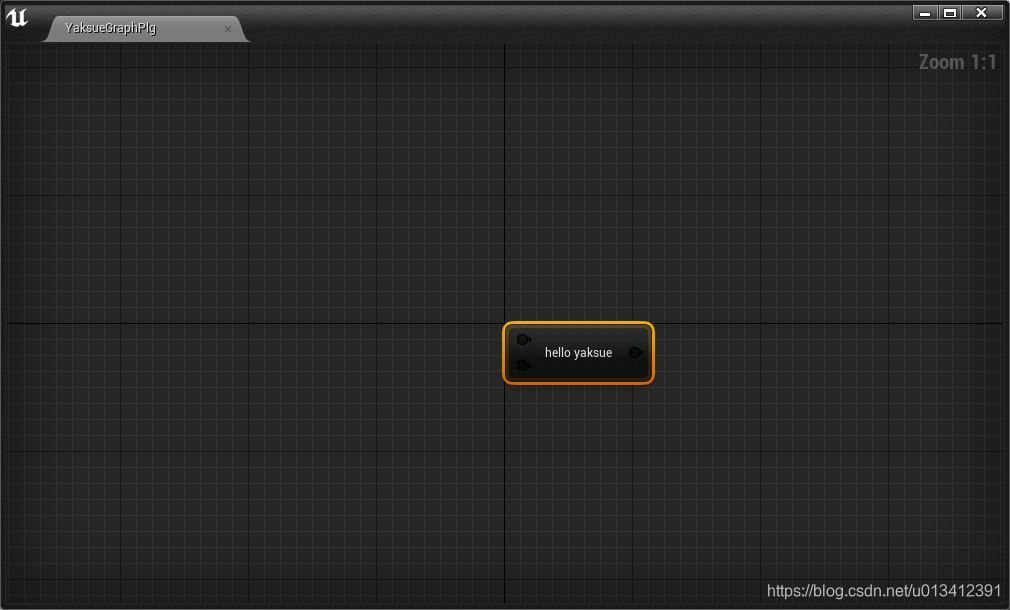
Task: Click the maximize window icon
Action: point(950,12)
